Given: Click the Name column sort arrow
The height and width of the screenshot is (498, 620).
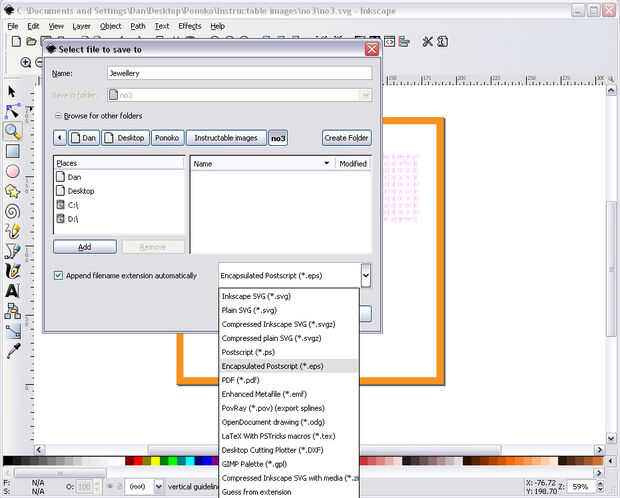Looking at the screenshot, I should tap(327, 163).
